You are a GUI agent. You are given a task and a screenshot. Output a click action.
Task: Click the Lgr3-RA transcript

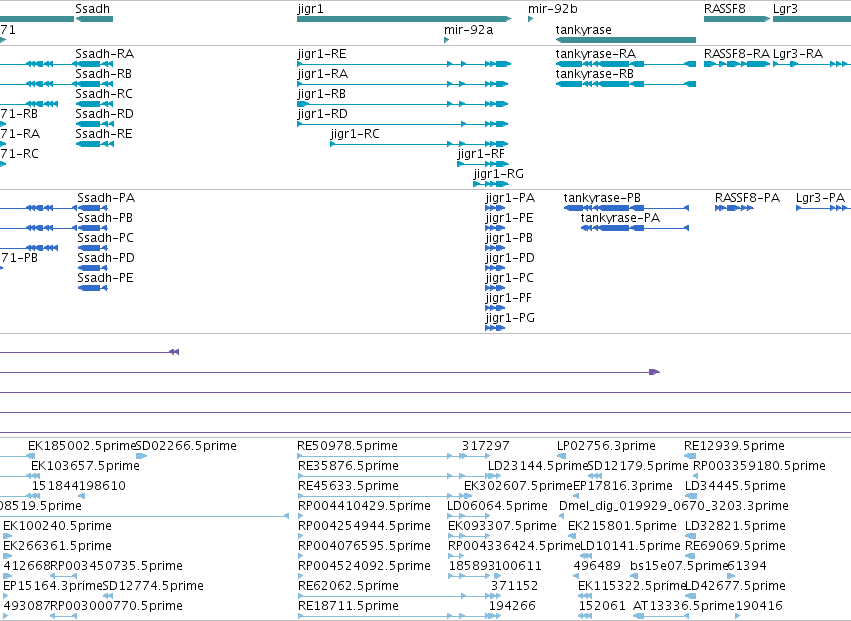coord(812,64)
